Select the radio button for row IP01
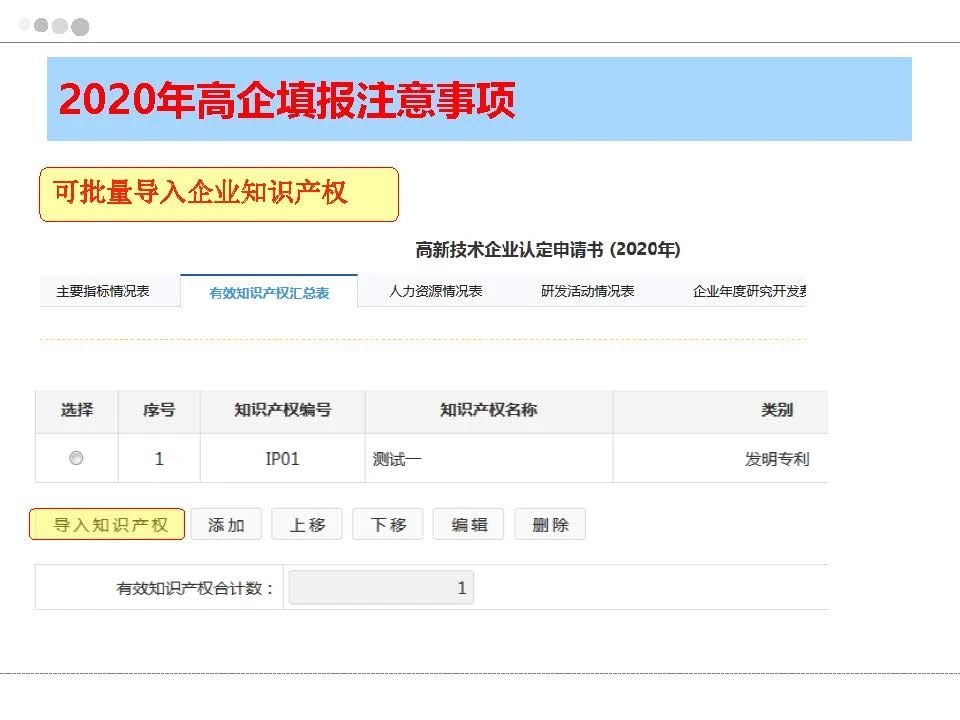Viewport: 960px width, 720px height. click(x=76, y=458)
